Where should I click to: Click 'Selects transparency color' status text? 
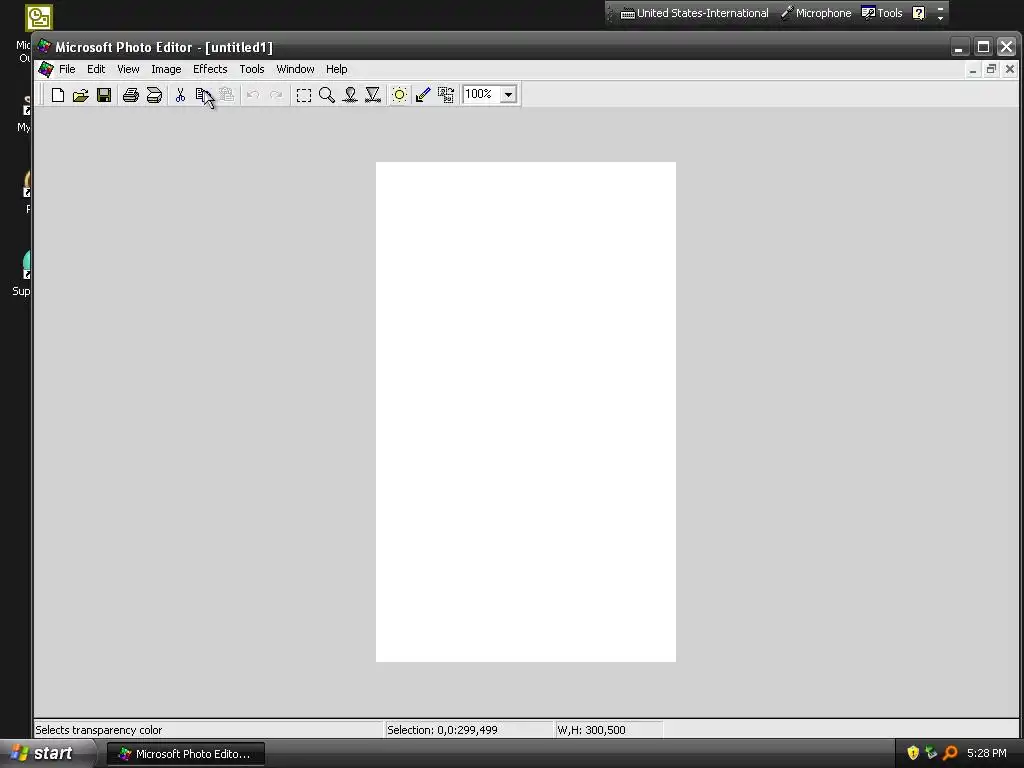pyautogui.click(x=99, y=730)
